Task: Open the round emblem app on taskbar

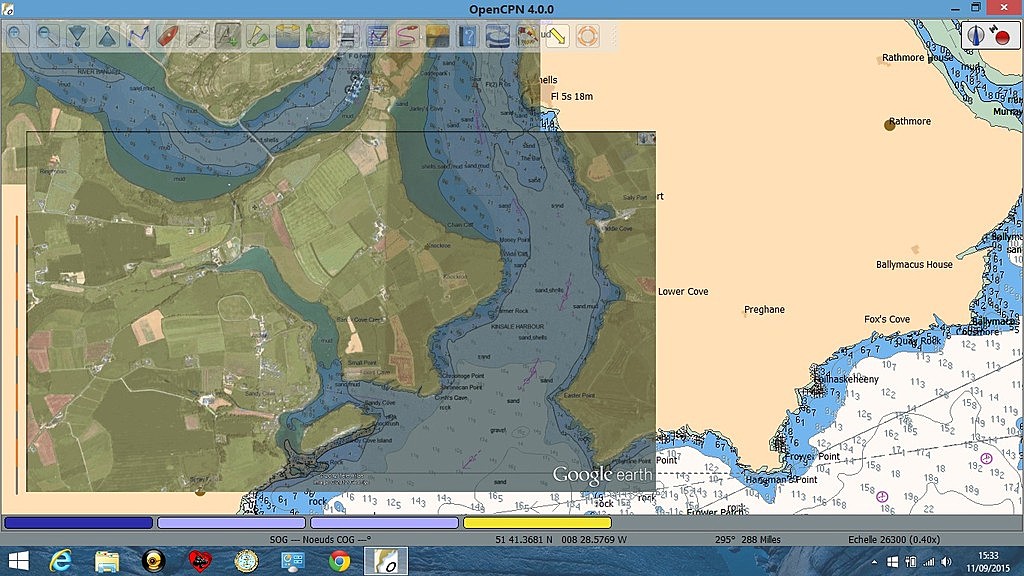Action: pos(246,561)
